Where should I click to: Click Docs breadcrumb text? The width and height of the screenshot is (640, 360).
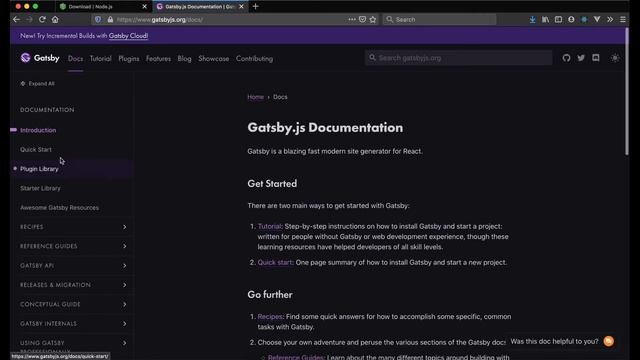280,97
